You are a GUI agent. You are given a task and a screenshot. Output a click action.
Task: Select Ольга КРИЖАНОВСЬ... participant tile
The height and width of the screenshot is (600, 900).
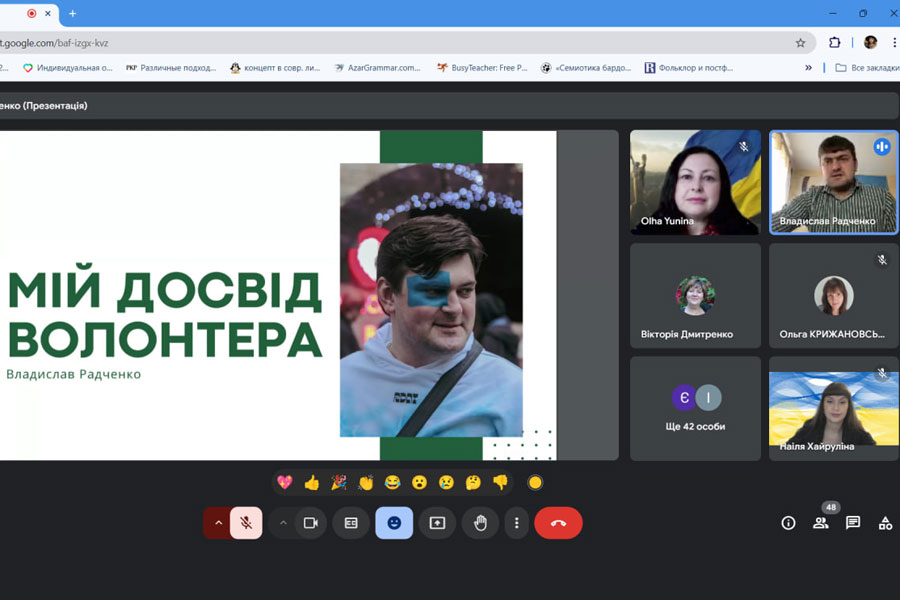[x=834, y=296]
